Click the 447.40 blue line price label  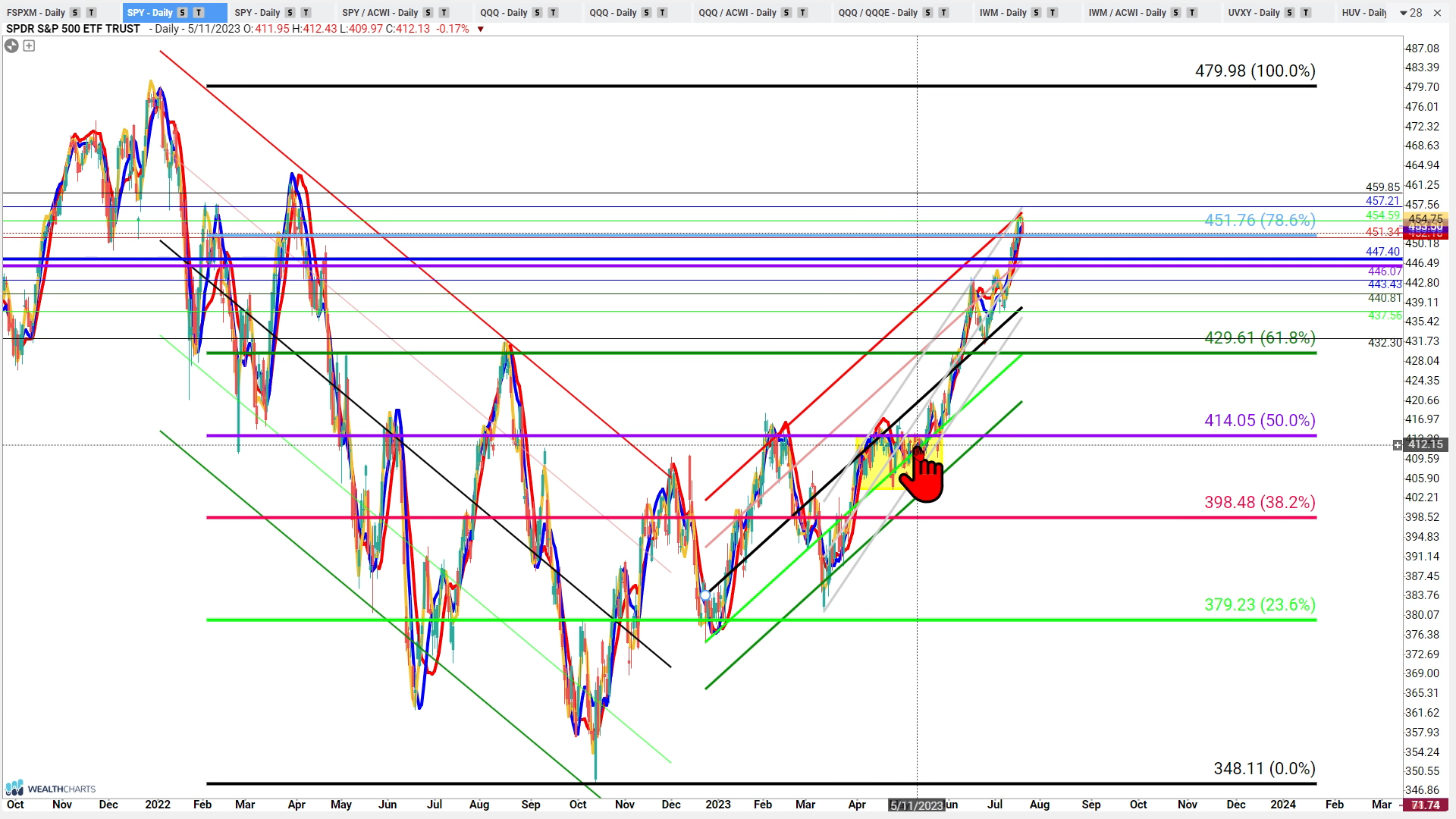tap(1382, 252)
